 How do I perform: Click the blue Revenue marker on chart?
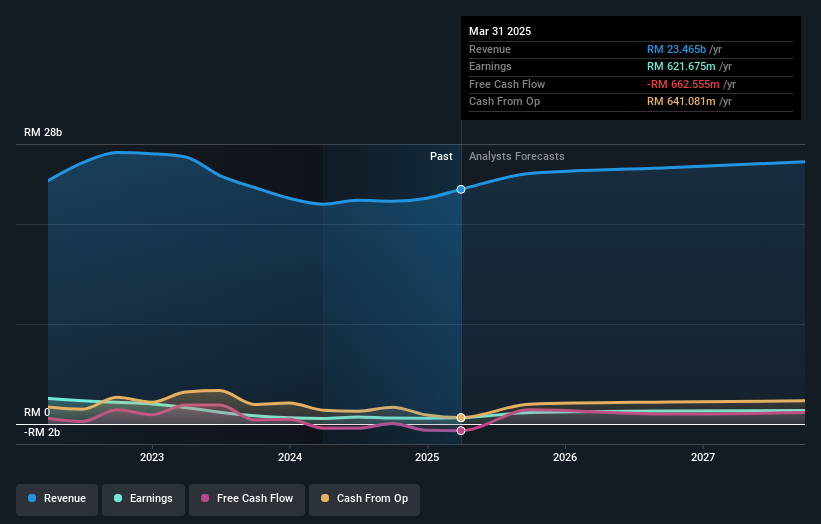461,189
